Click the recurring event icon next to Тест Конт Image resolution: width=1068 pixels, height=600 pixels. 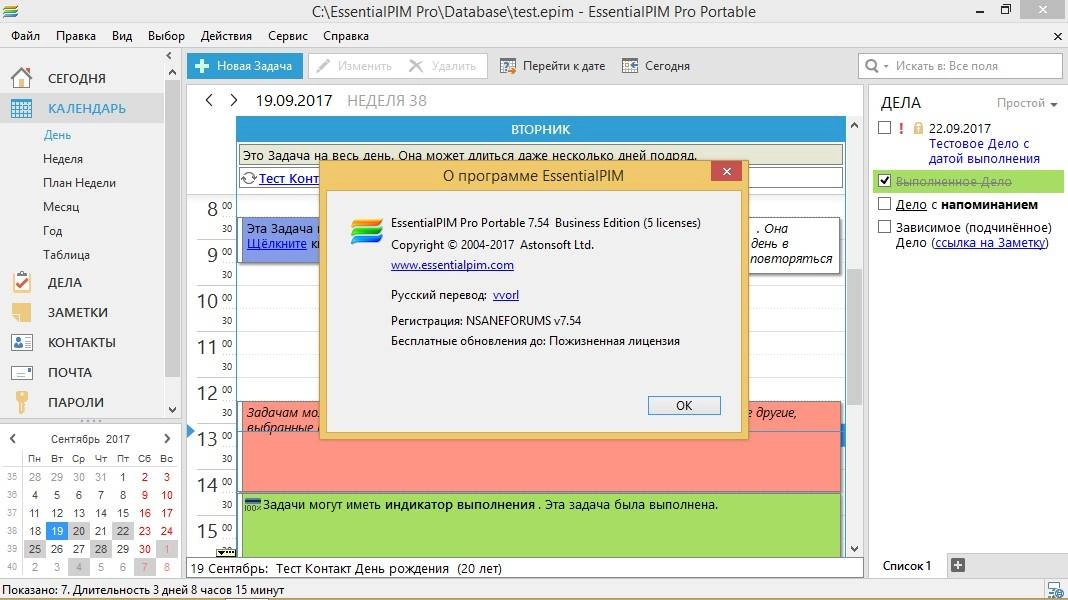point(249,178)
